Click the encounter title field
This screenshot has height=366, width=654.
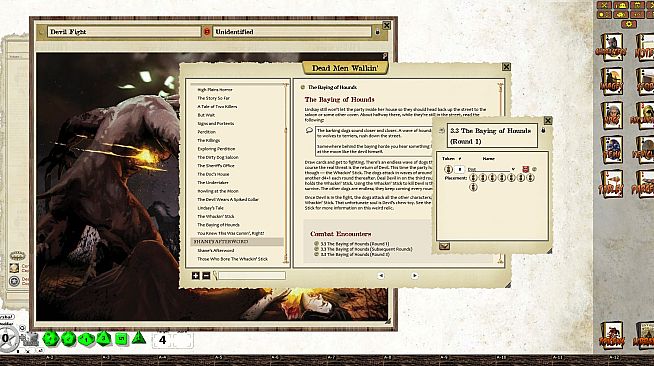[x=492, y=135]
